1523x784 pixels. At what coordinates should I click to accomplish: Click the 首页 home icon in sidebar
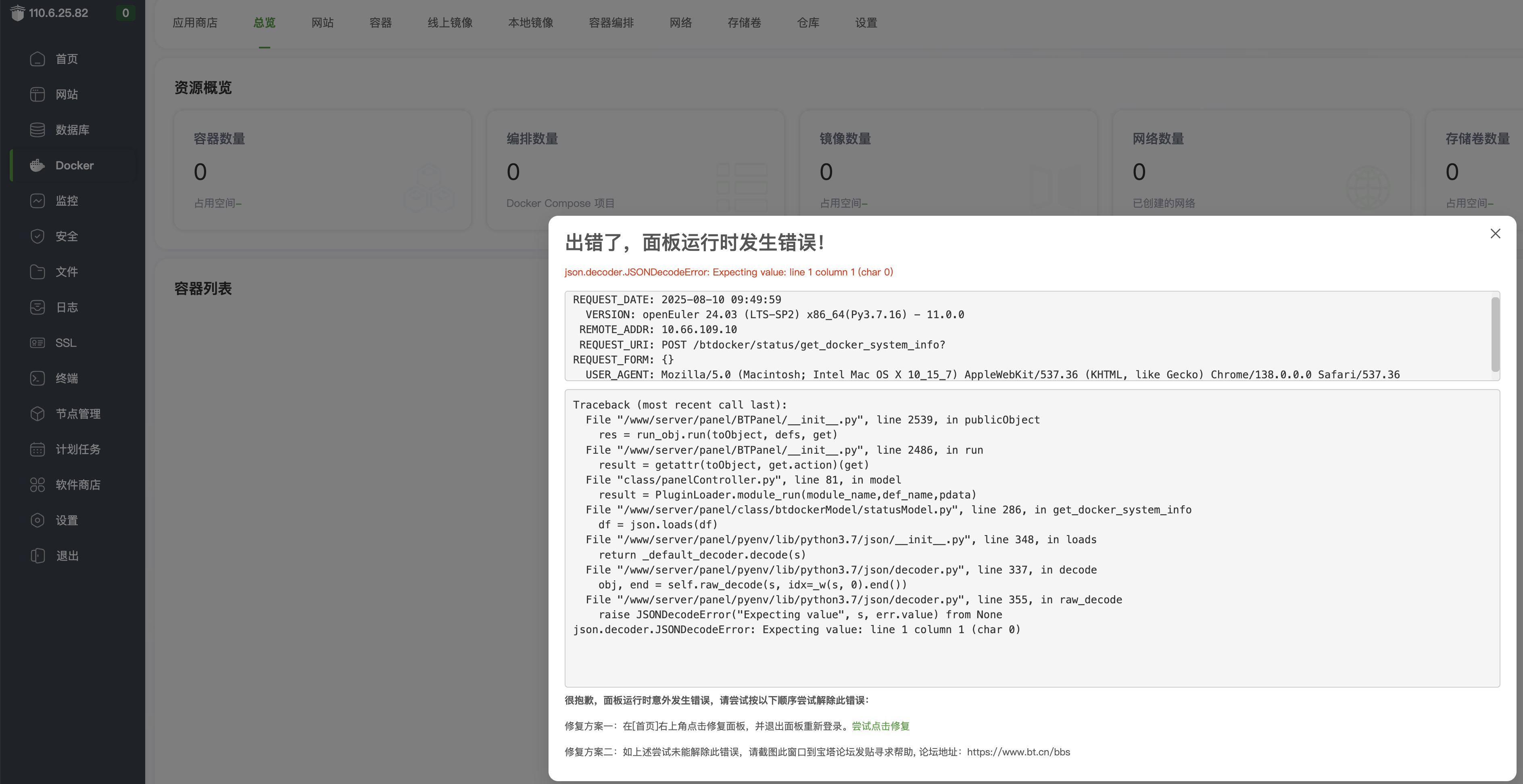[x=37, y=59]
